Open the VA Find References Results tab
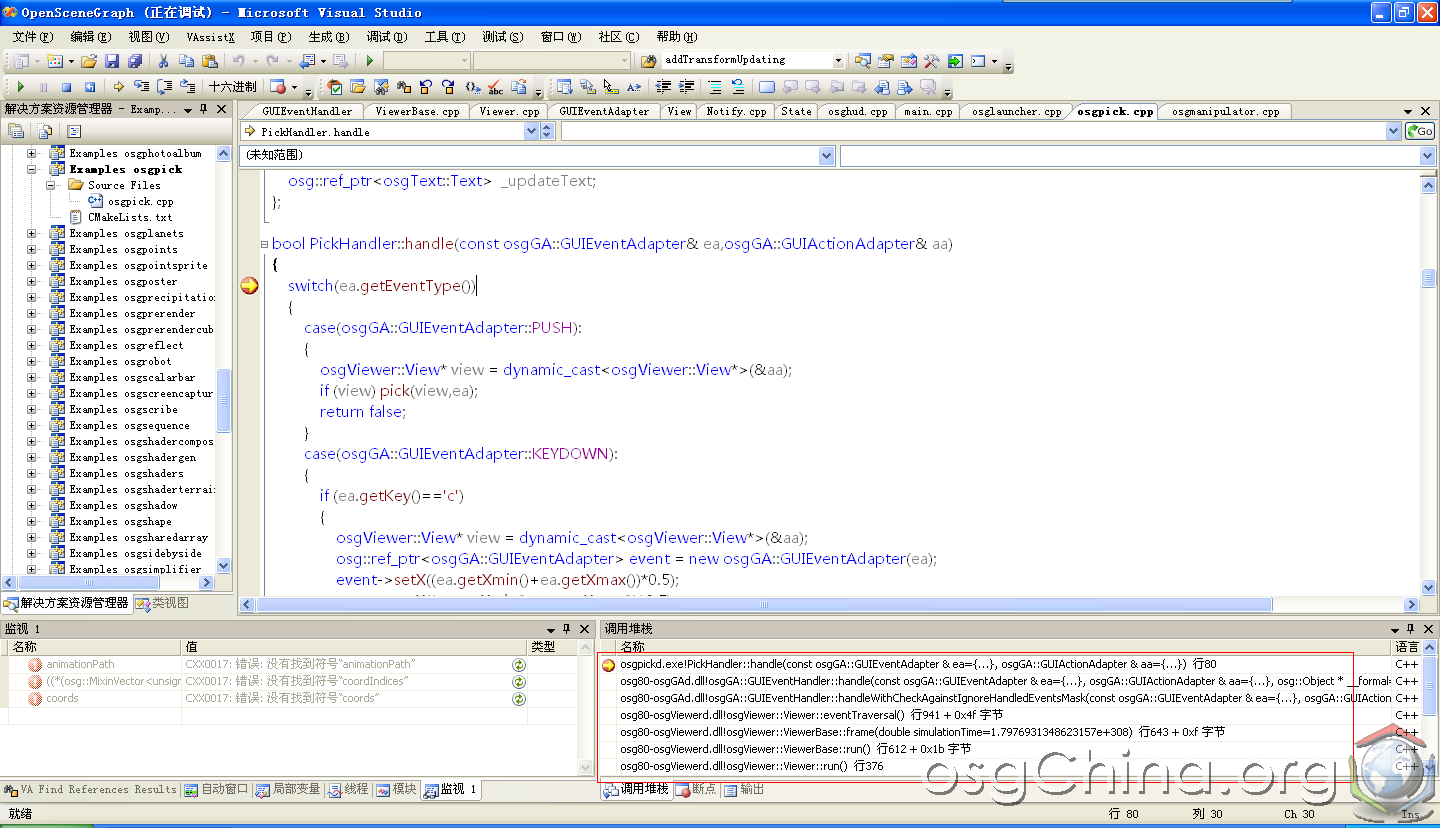Viewport: 1440px width, 828px height. pos(91,789)
